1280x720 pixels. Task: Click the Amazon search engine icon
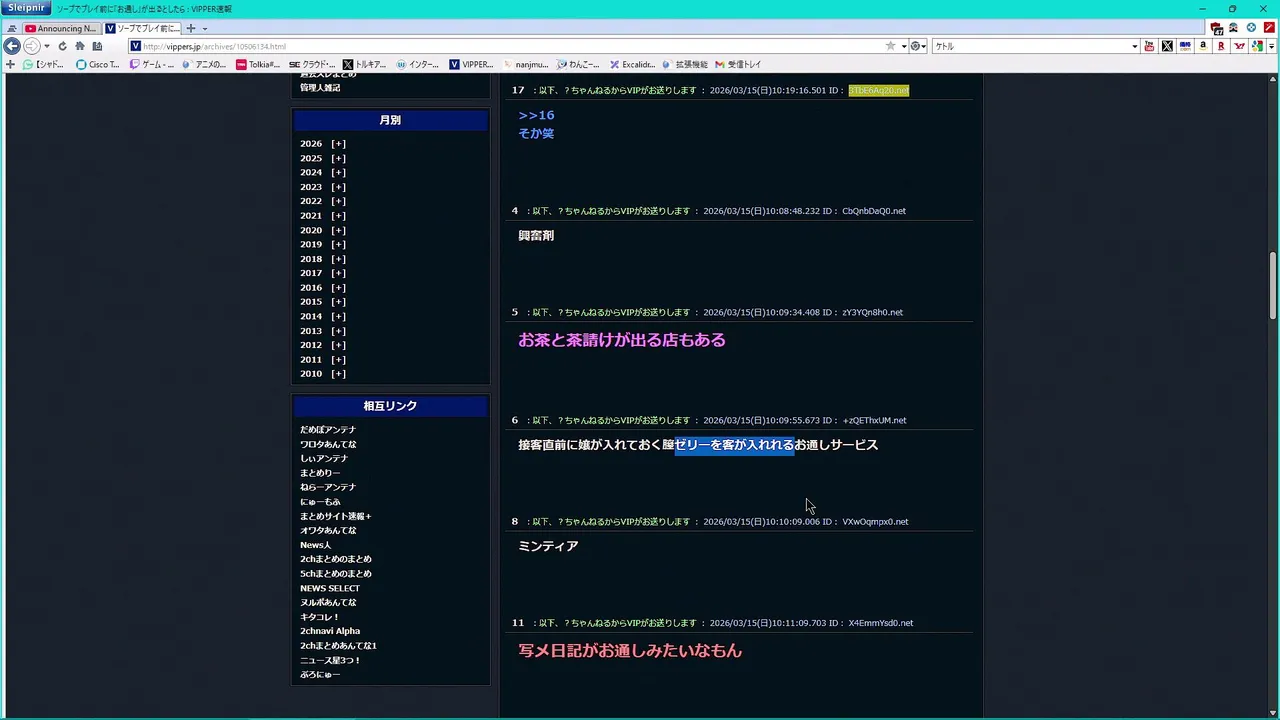click(x=1203, y=46)
